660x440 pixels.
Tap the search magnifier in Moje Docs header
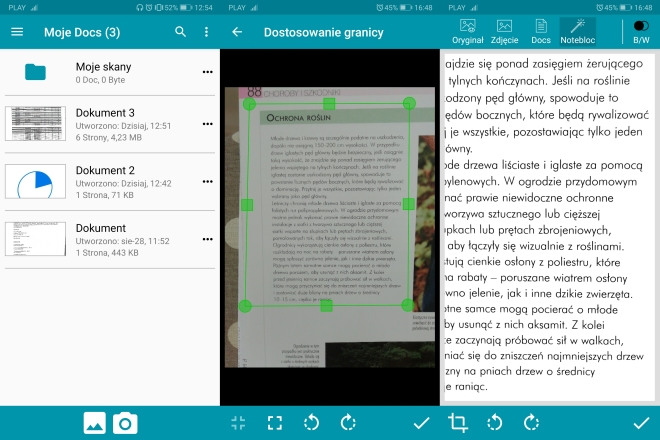pyautogui.click(x=180, y=32)
